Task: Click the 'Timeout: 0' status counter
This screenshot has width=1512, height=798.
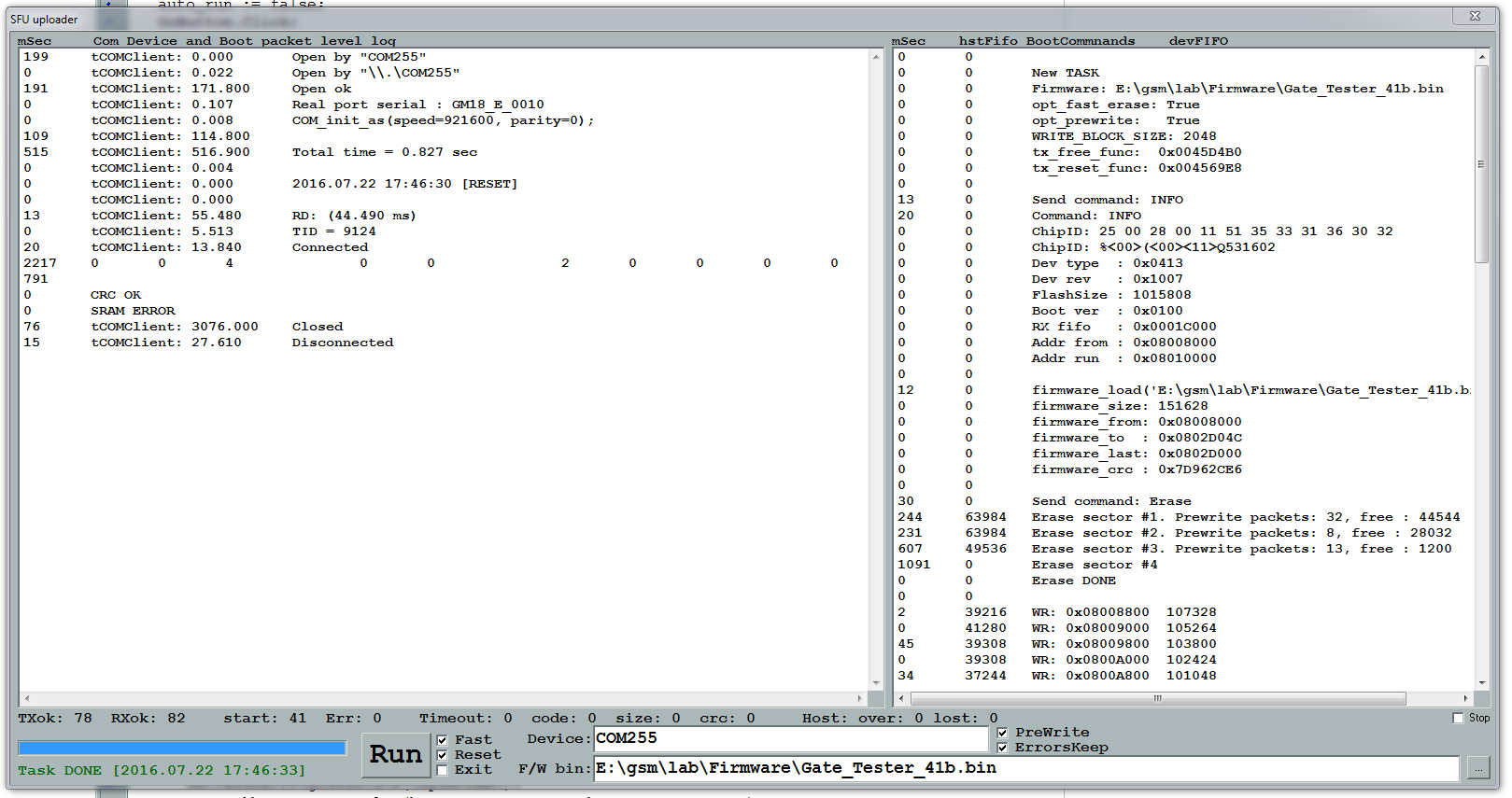Action: click(465, 718)
